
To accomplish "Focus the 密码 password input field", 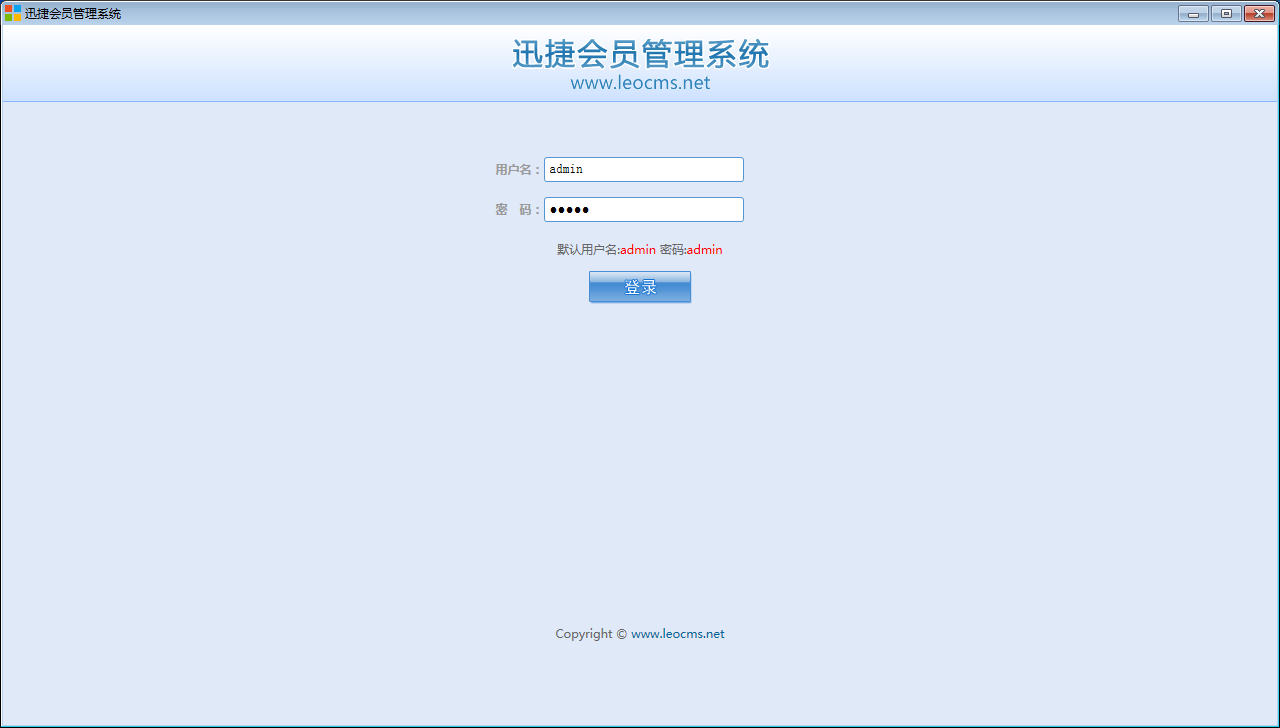I will tap(644, 210).
